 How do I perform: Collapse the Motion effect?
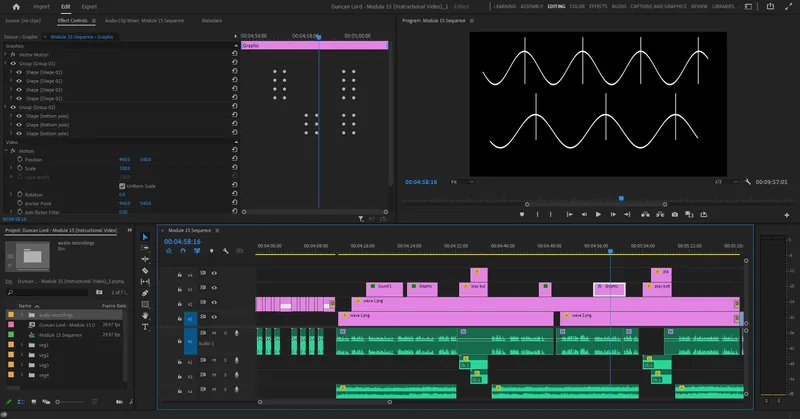(6, 151)
